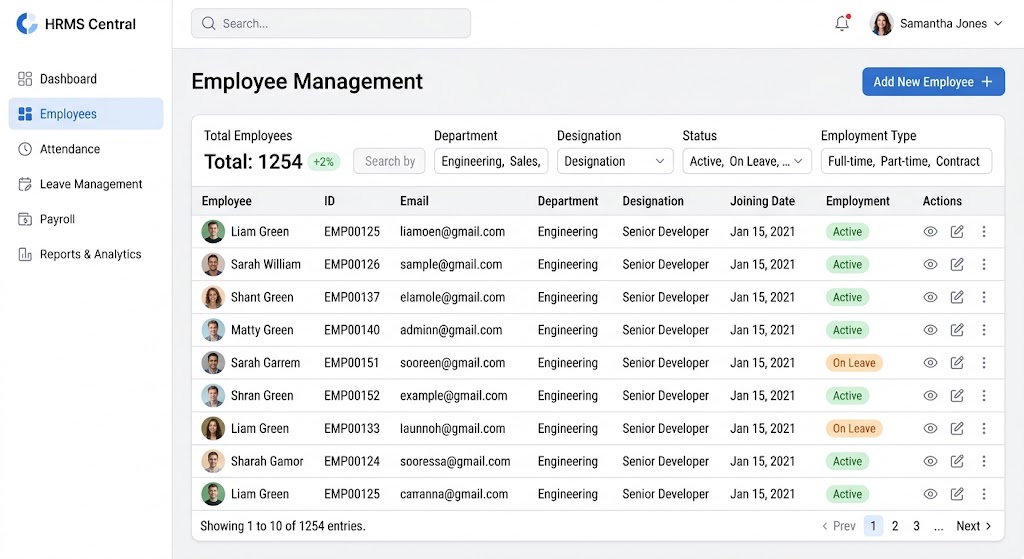This screenshot has width=1024, height=559.
Task: Open the notifications bell
Action: click(x=842, y=24)
